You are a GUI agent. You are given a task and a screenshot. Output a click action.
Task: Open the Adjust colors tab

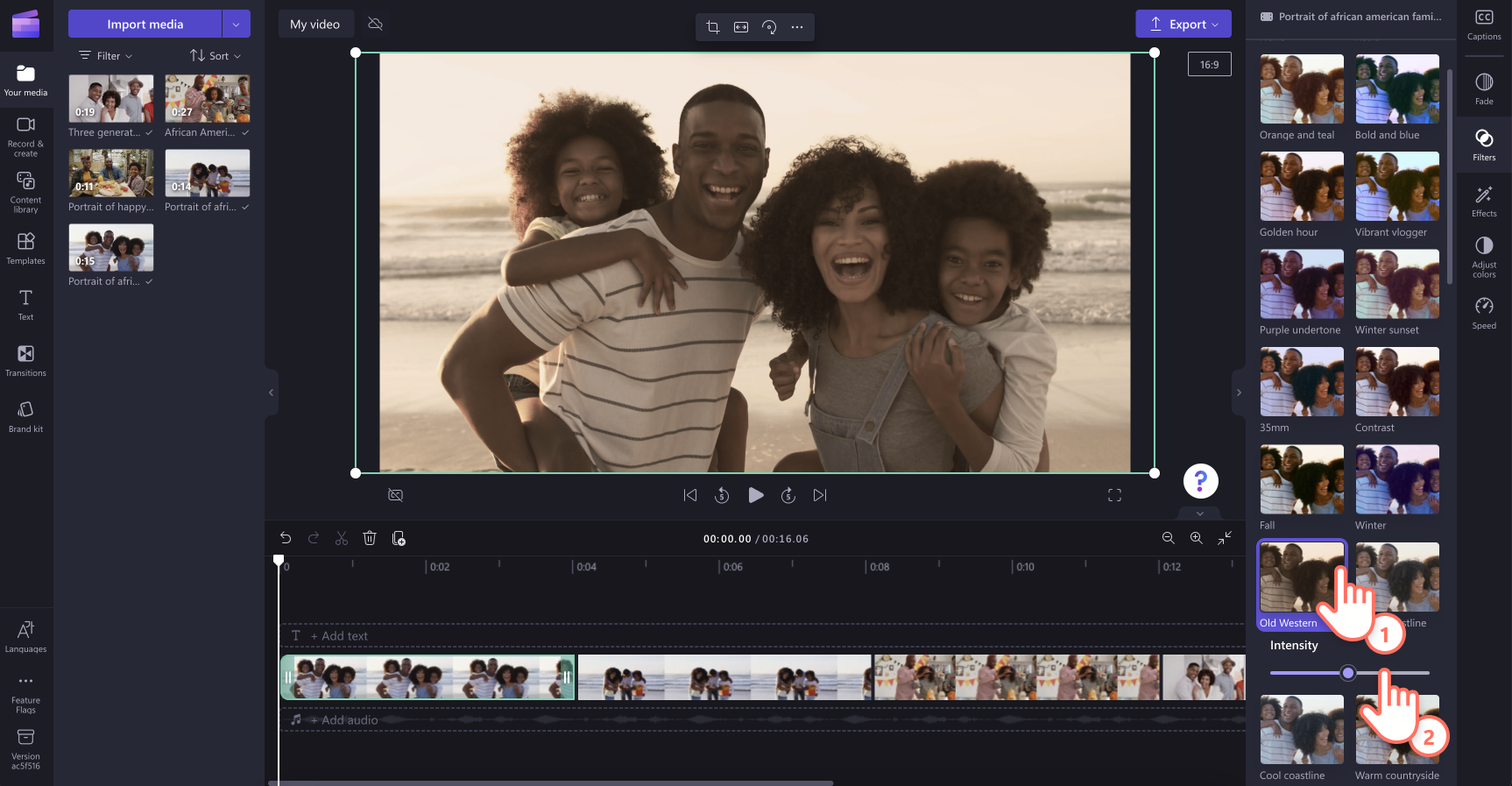1484,258
